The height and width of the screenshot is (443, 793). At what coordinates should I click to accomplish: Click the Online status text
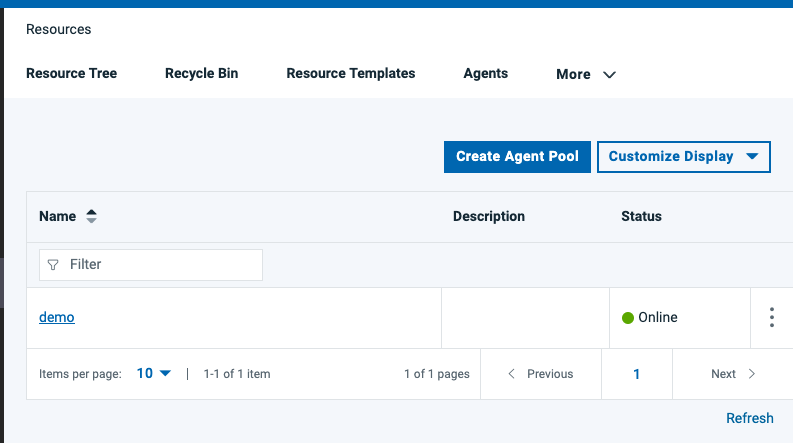[x=657, y=317]
